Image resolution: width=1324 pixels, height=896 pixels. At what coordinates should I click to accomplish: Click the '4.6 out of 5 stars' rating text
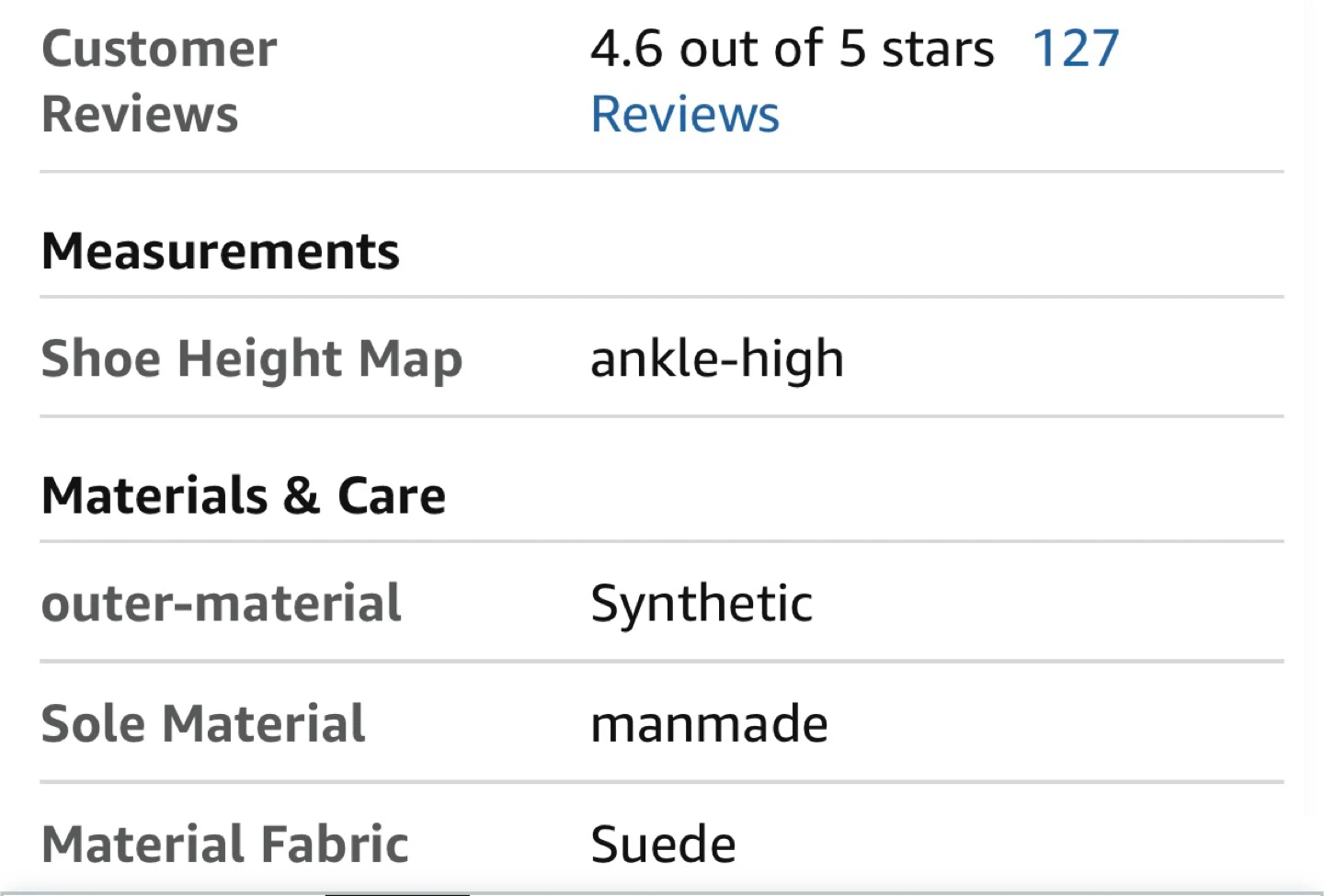point(792,49)
